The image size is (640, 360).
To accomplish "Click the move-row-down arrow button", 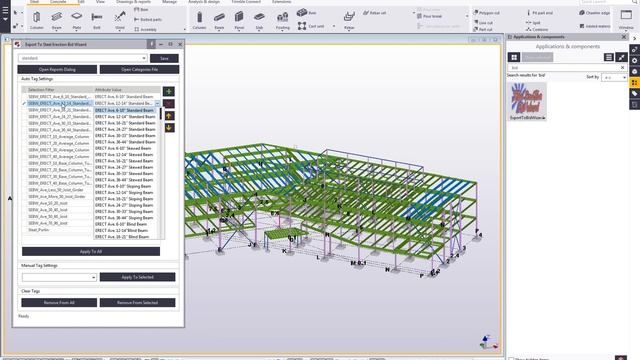I will pos(169,128).
